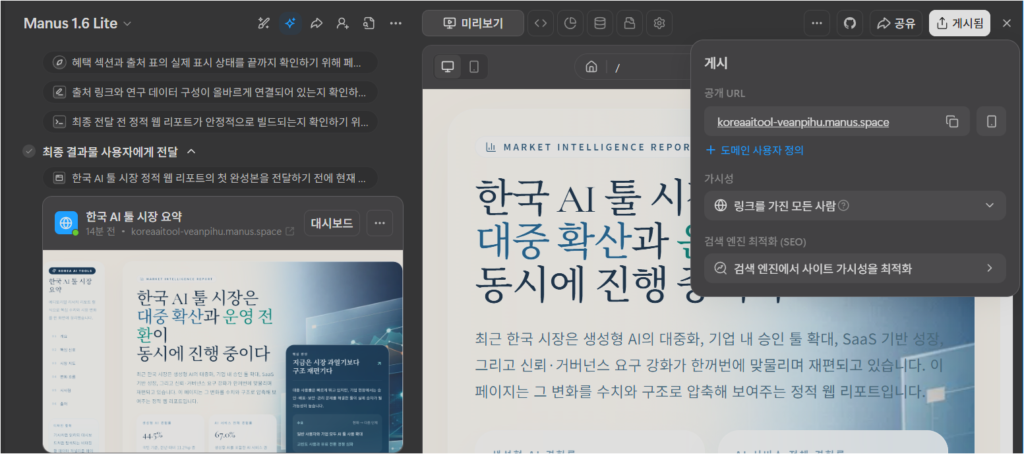Click the 대시보드 button on site card
The width and height of the screenshot is (1024, 454).
[x=332, y=223]
